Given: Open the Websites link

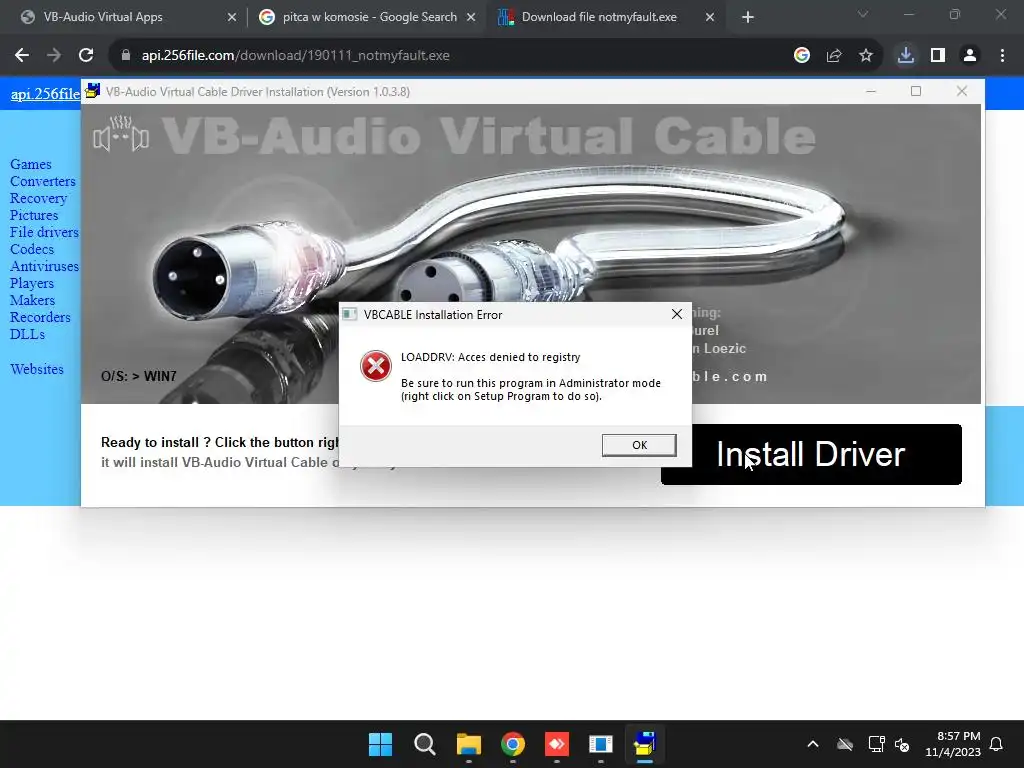Looking at the screenshot, I should click(x=37, y=369).
